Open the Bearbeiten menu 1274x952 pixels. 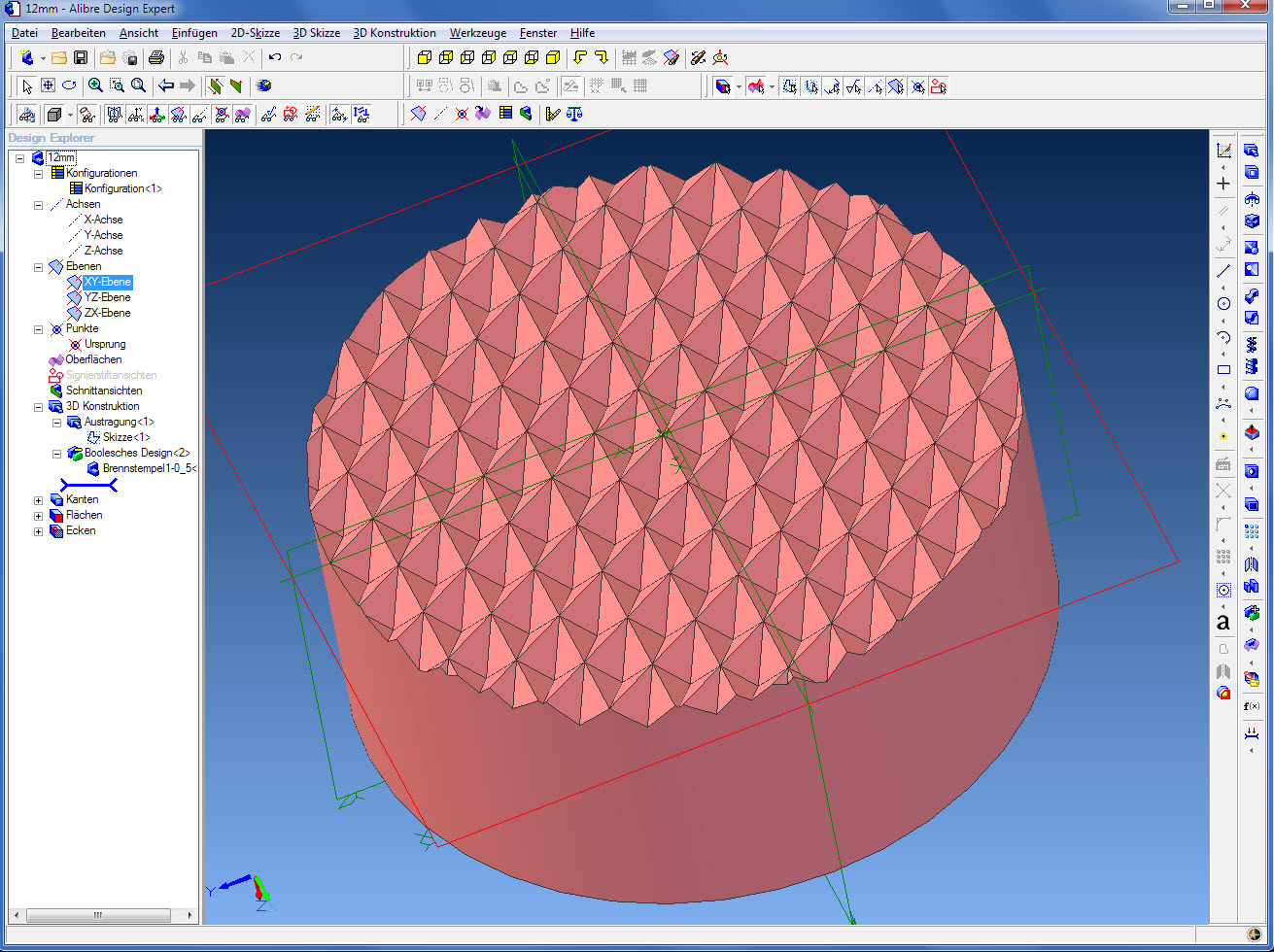(79, 33)
